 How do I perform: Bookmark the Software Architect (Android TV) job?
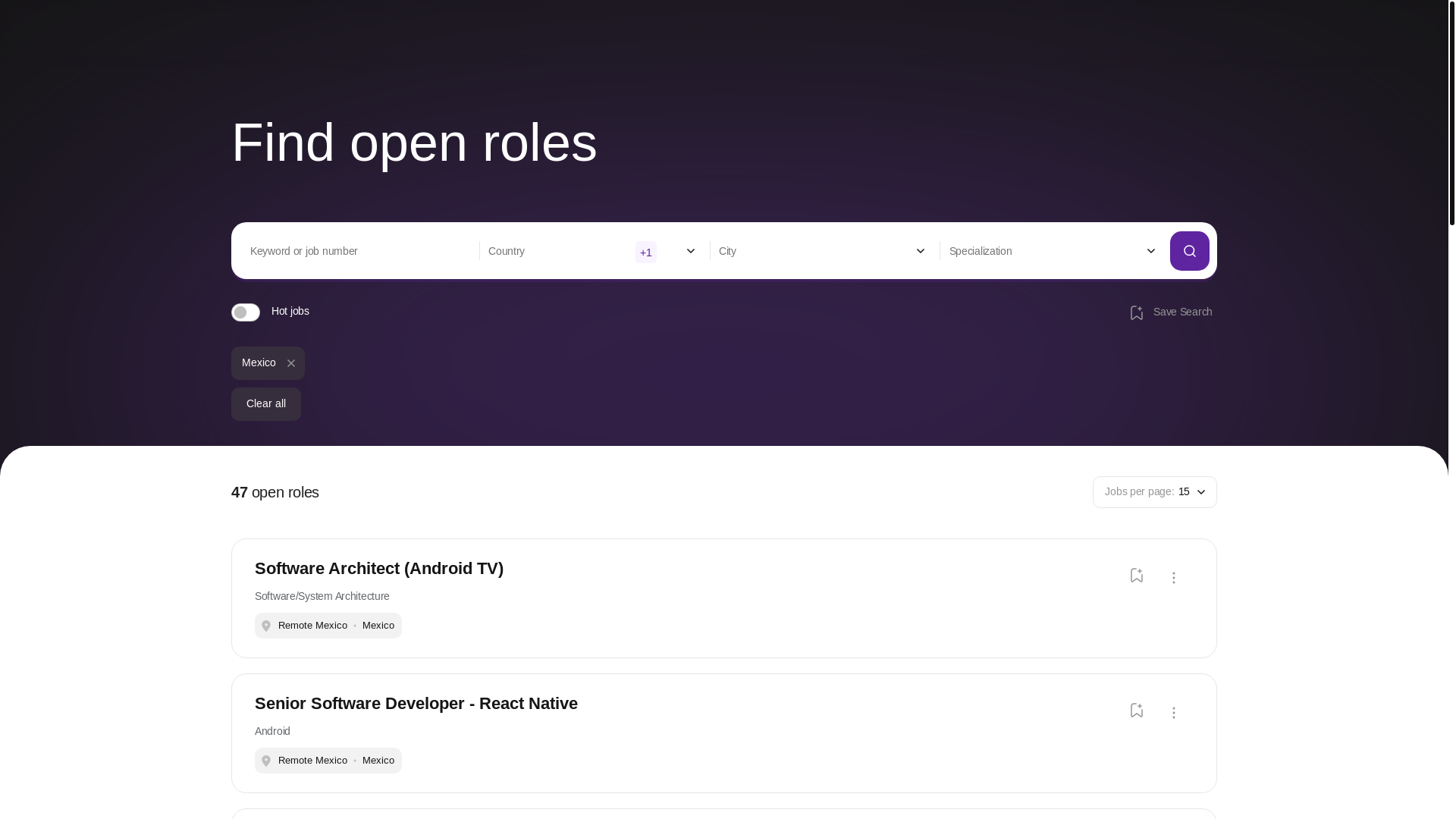[x=1136, y=575]
